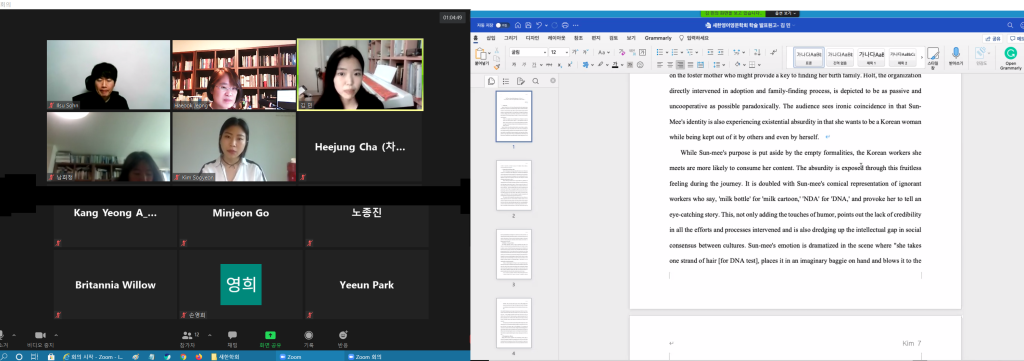Open the 그리기 (Draw) ribbon tab
This screenshot has height=361, width=1024.
[511, 38]
